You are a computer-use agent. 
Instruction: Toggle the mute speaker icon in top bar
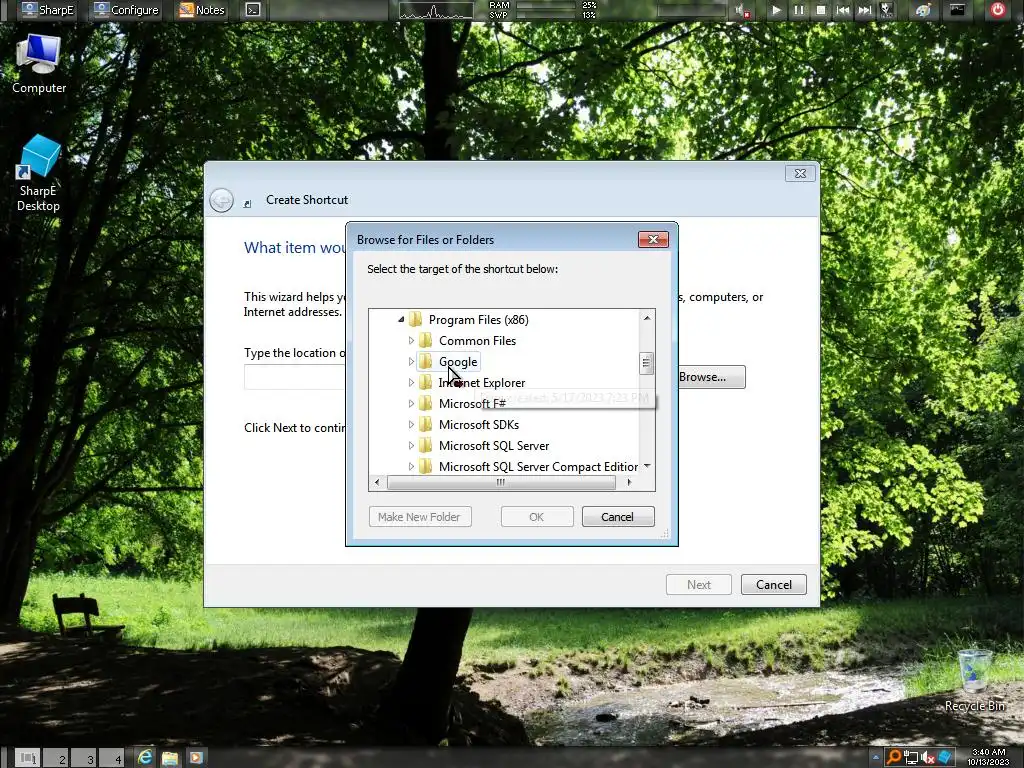[x=742, y=10]
